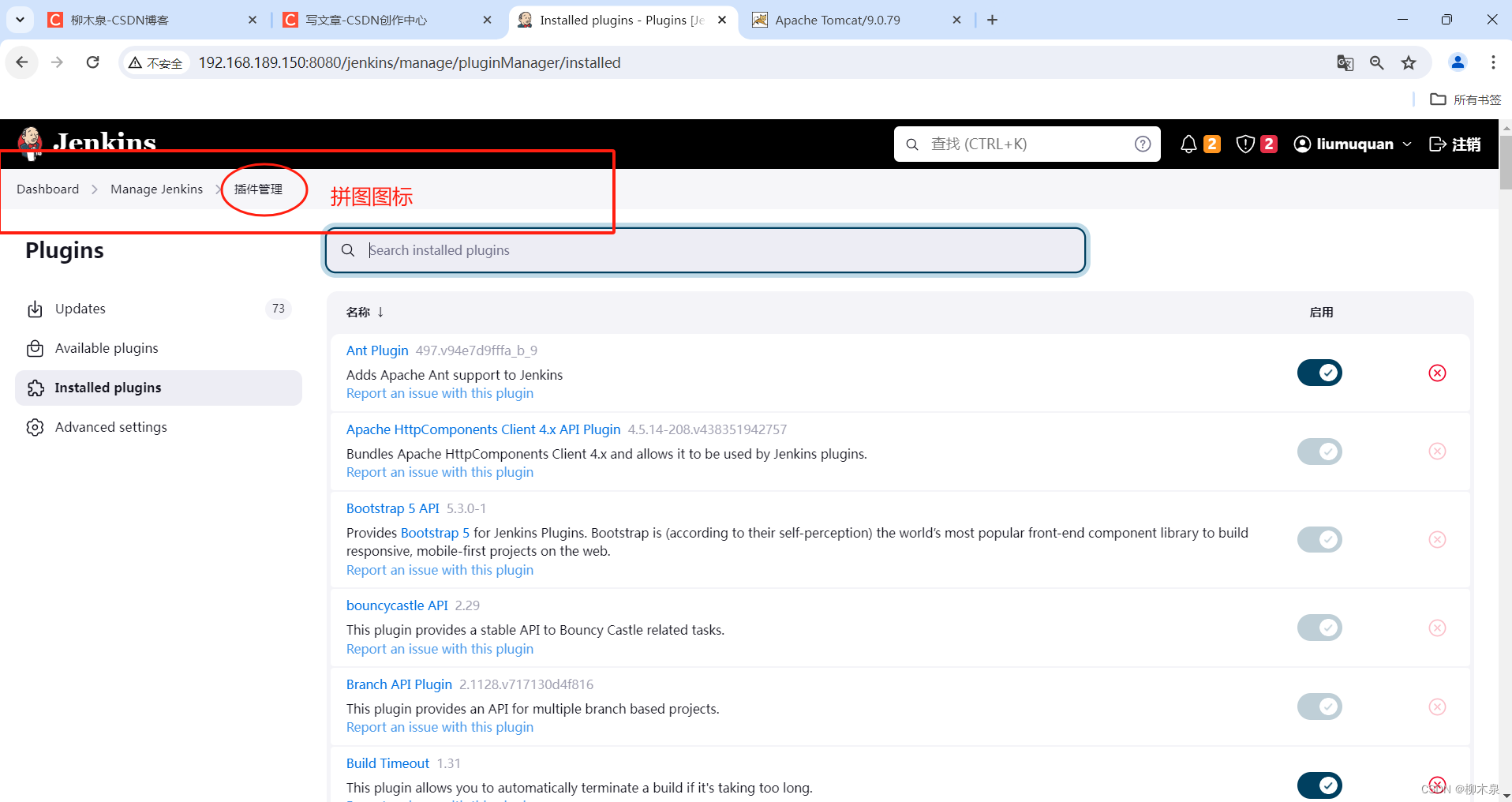Report an issue with Ant Plugin
Image resolution: width=1512 pixels, height=802 pixels.
pyautogui.click(x=440, y=393)
